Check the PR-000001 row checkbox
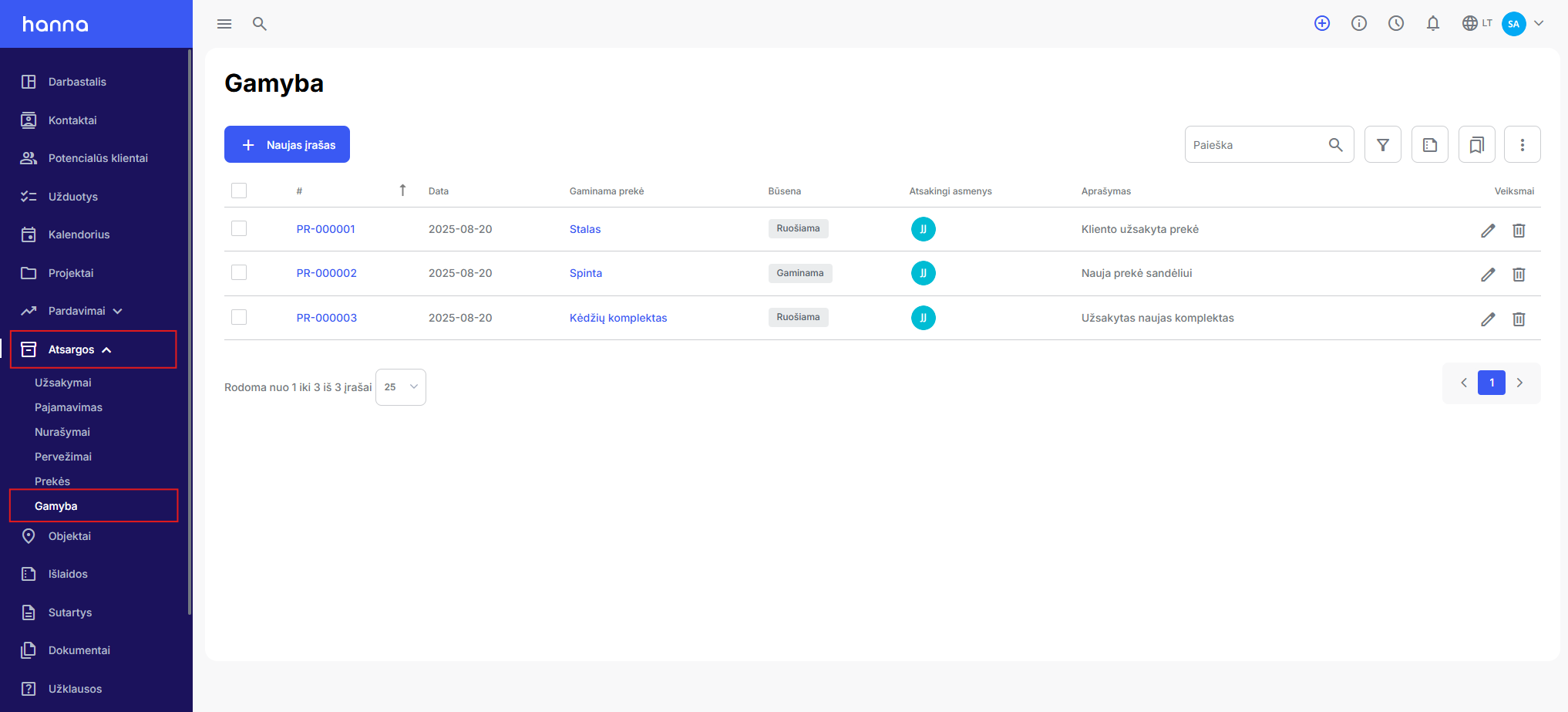Viewport: 1568px width, 712px height. (x=239, y=228)
